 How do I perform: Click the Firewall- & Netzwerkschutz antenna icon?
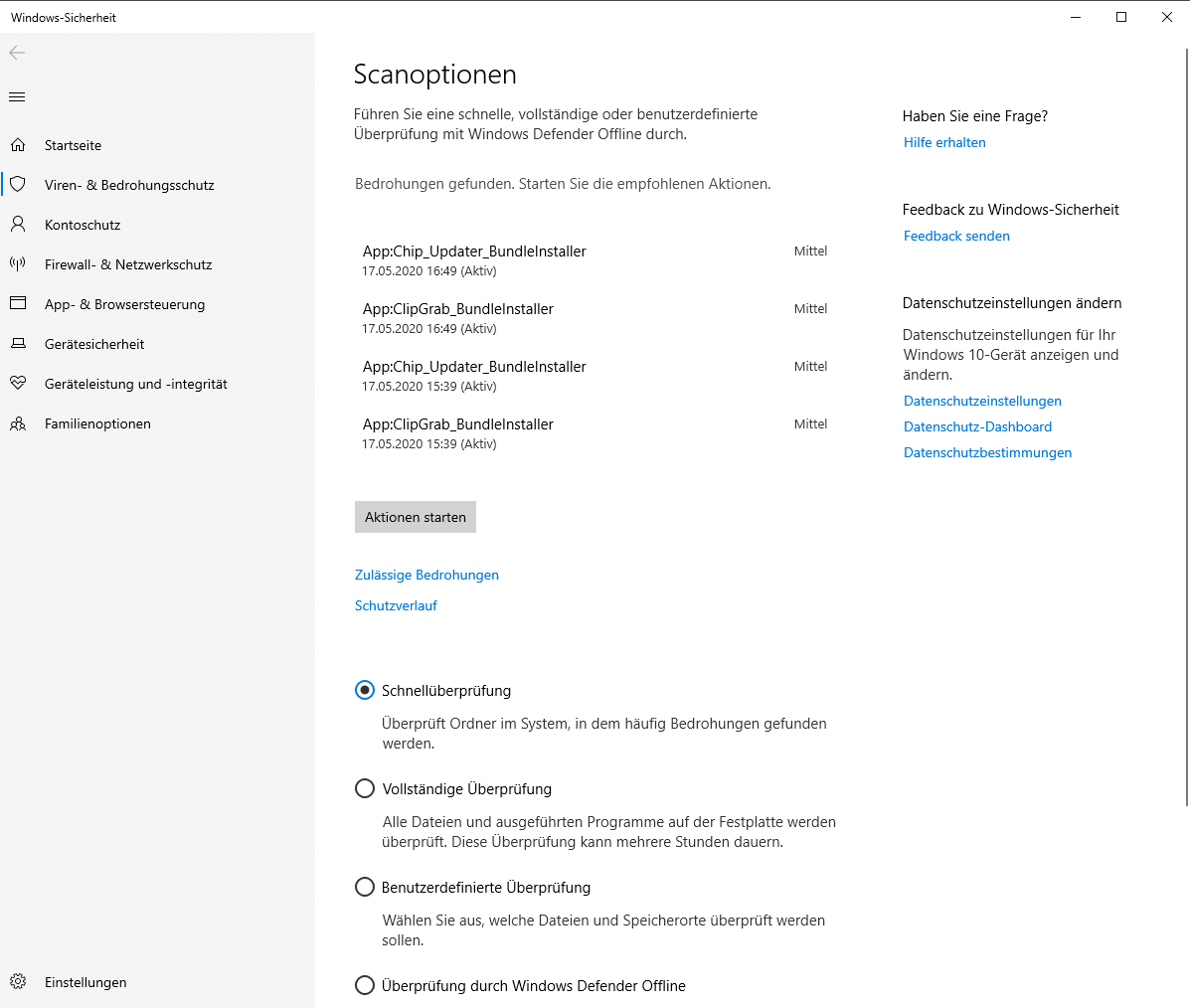click(18, 263)
